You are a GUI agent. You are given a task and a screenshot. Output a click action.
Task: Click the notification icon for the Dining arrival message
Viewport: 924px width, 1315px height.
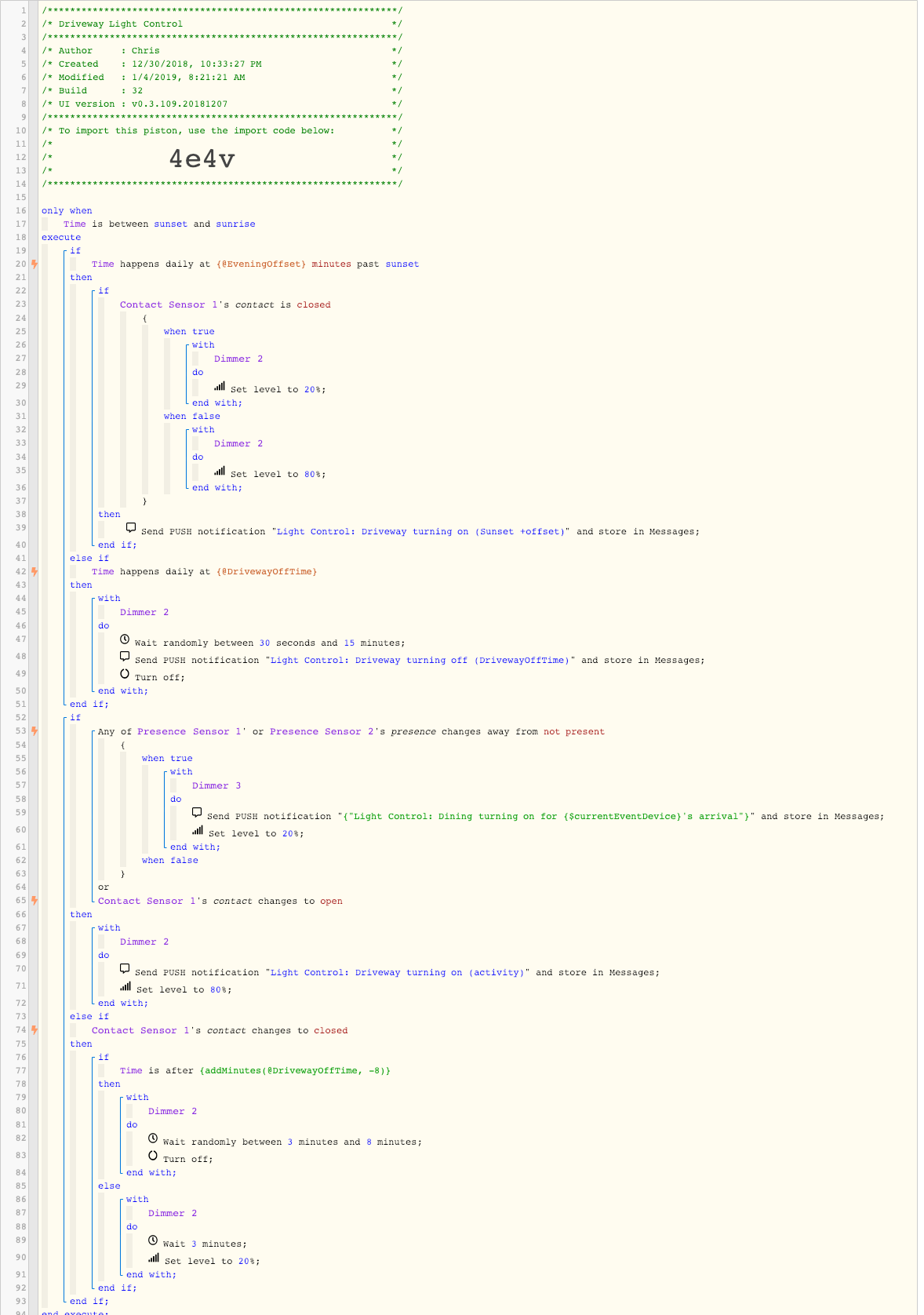click(x=197, y=813)
